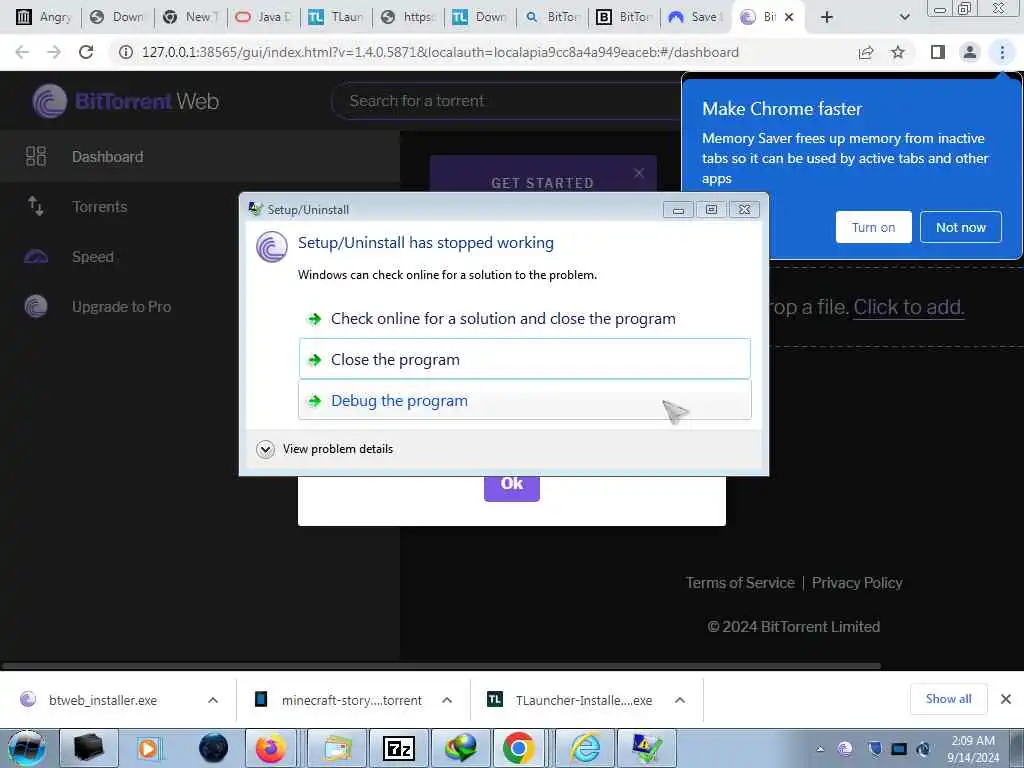Image resolution: width=1024 pixels, height=768 pixels.
Task: Open the Terms of Service link
Action: pos(740,583)
